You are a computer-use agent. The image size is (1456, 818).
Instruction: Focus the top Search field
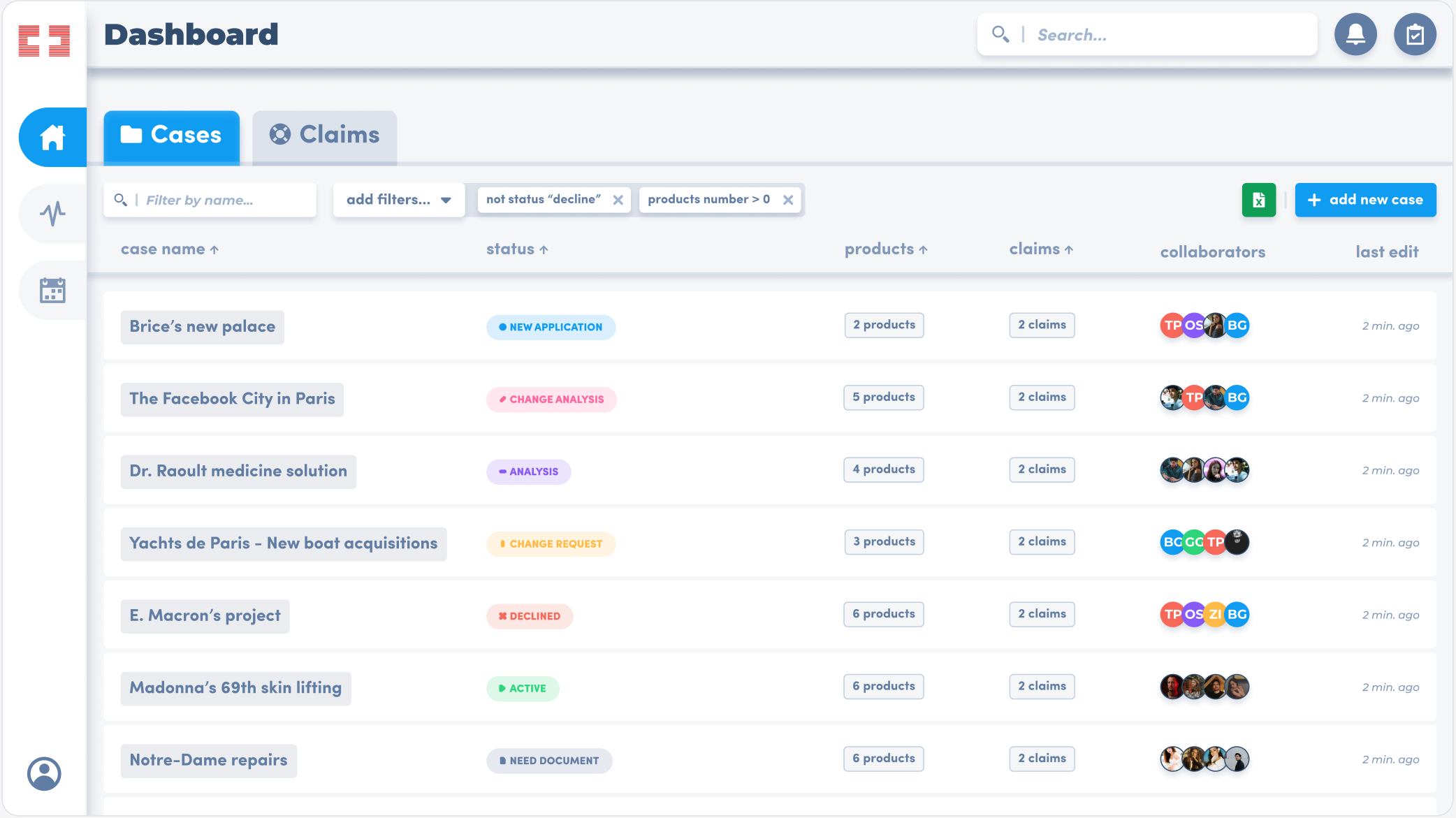click(1147, 34)
